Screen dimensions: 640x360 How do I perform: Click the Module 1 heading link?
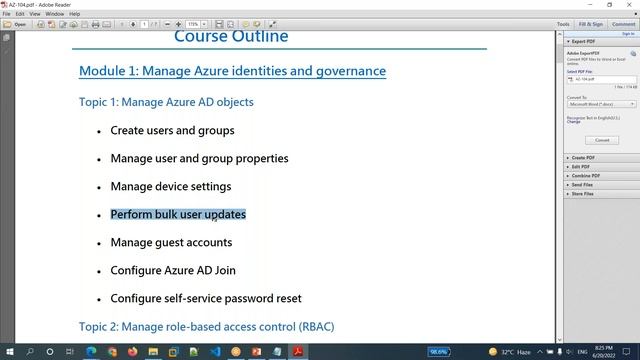[232, 71]
